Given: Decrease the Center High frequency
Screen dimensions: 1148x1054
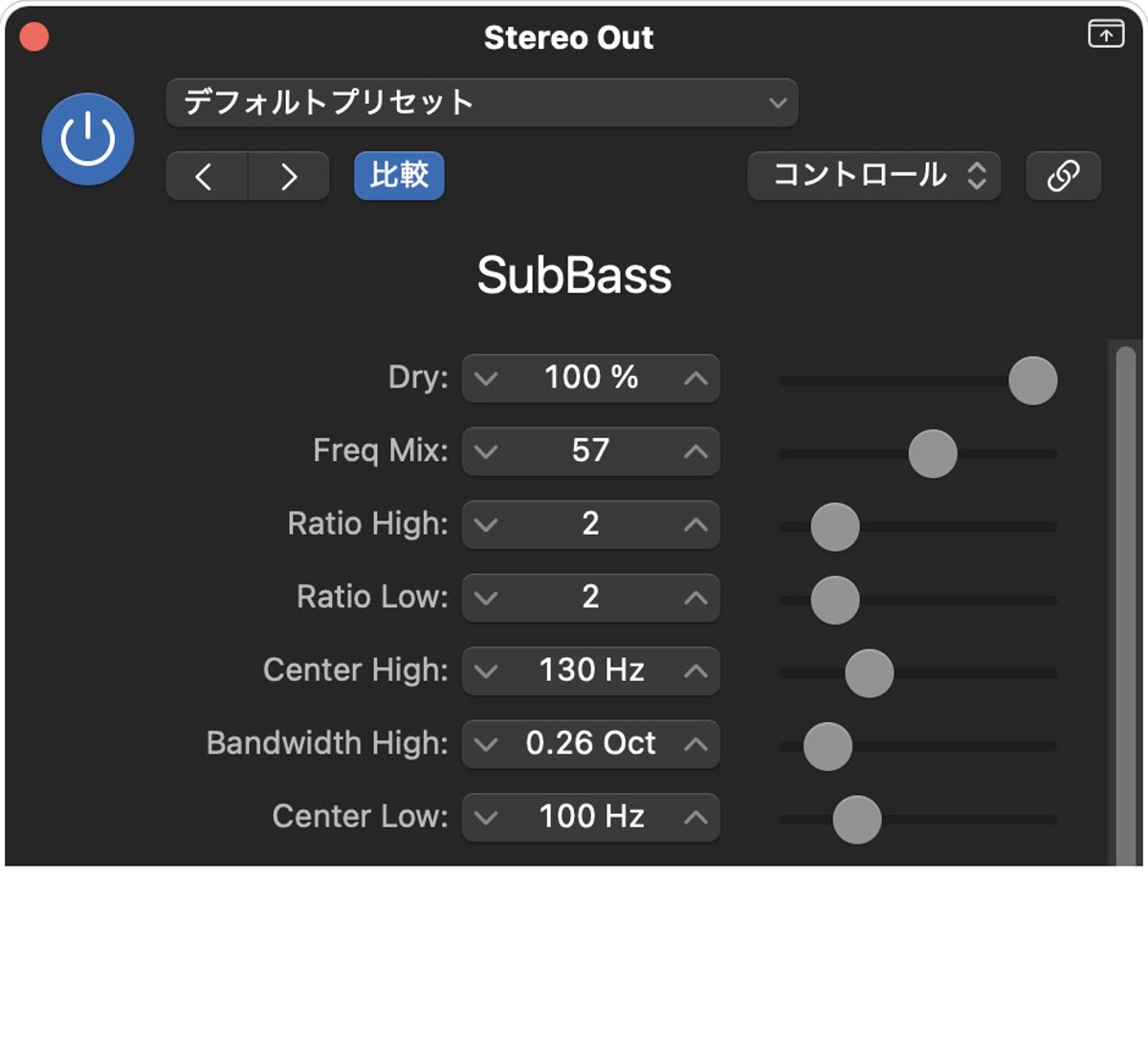Looking at the screenshot, I should pyautogui.click(x=486, y=671).
